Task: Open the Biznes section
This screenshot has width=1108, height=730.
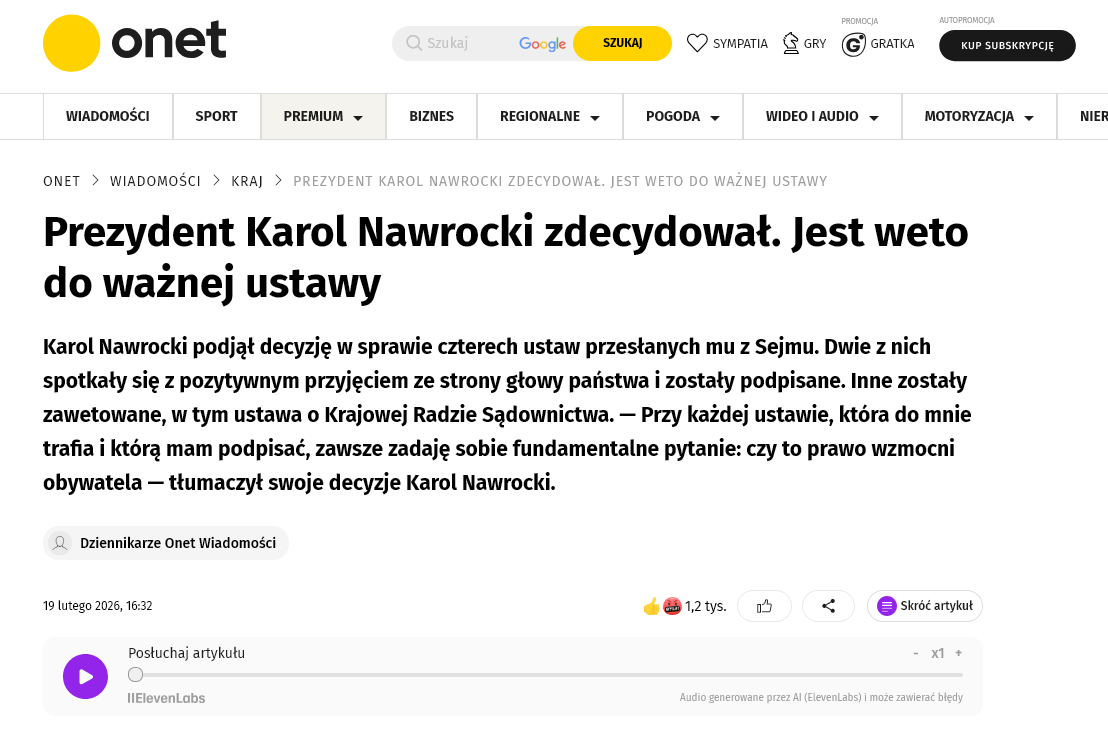Action: coord(431,116)
